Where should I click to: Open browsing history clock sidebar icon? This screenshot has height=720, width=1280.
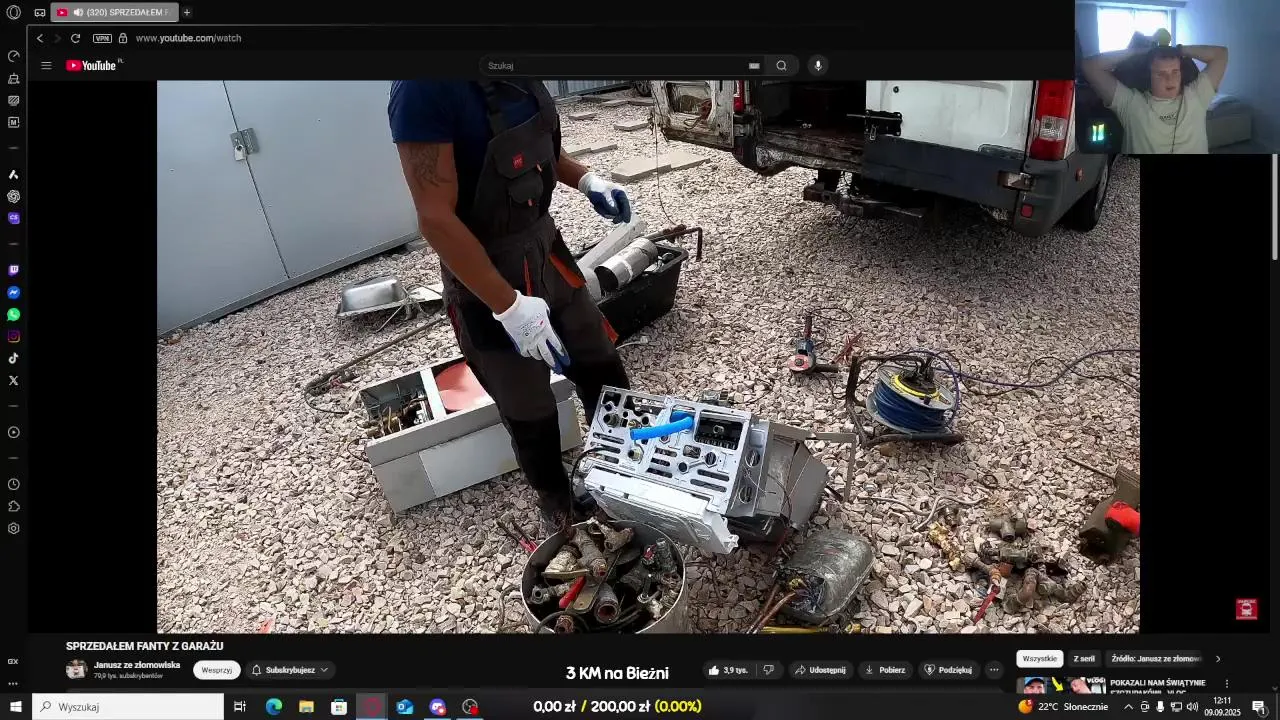13,484
